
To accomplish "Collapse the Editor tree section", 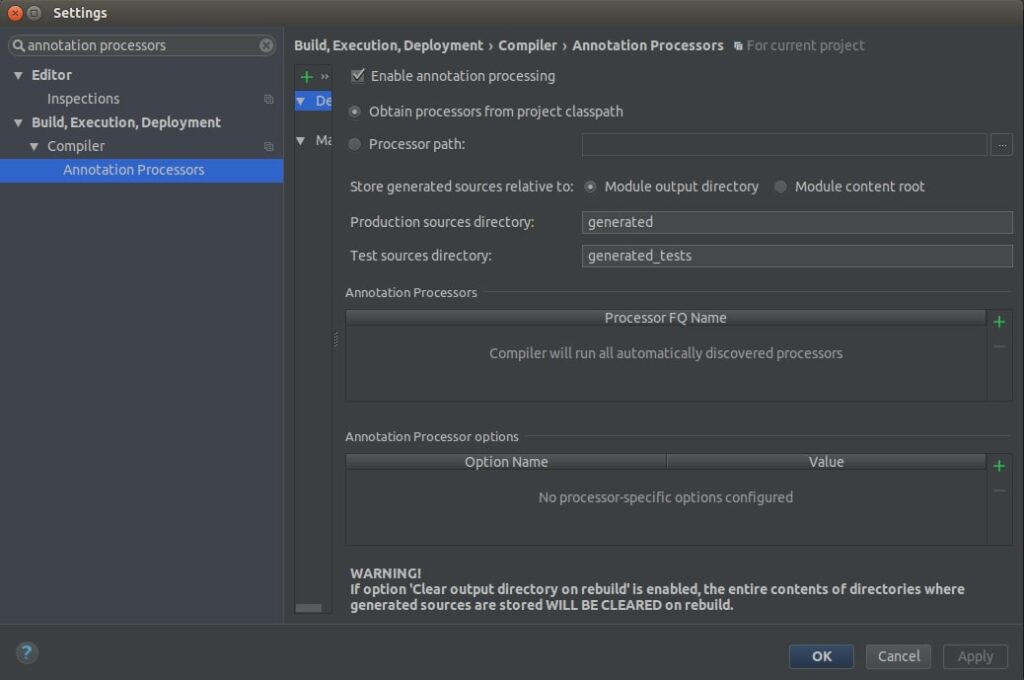I will (x=16, y=74).
